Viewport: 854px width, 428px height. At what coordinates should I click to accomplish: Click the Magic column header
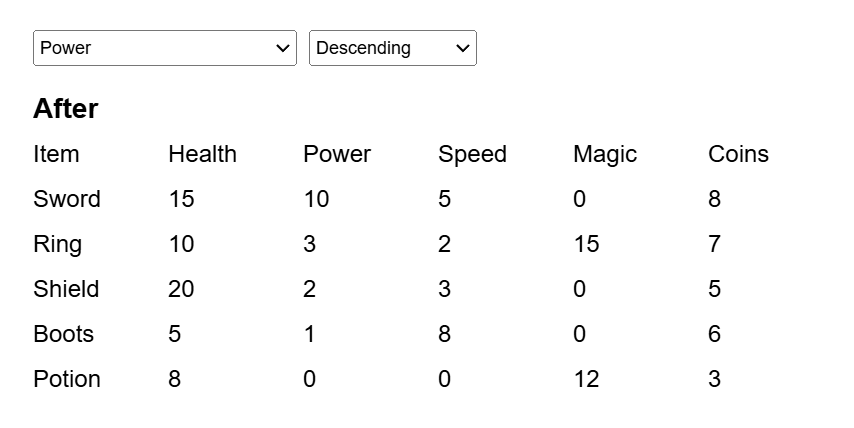pyautogui.click(x=605, y=154)
